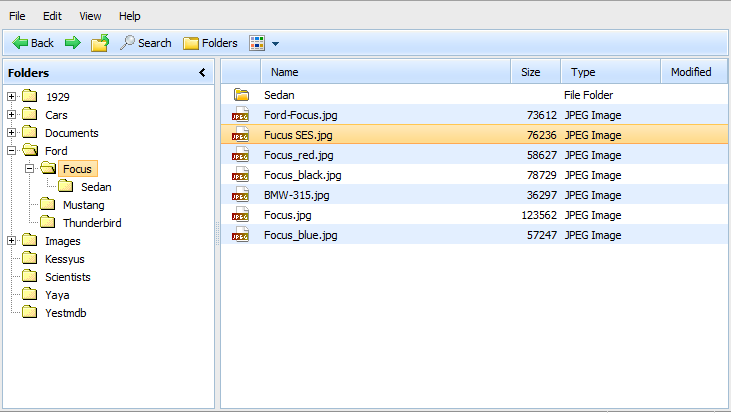The image size is (731, 413).
Task: Toggle the Folders pane button
Action: [x=210, y=43]
